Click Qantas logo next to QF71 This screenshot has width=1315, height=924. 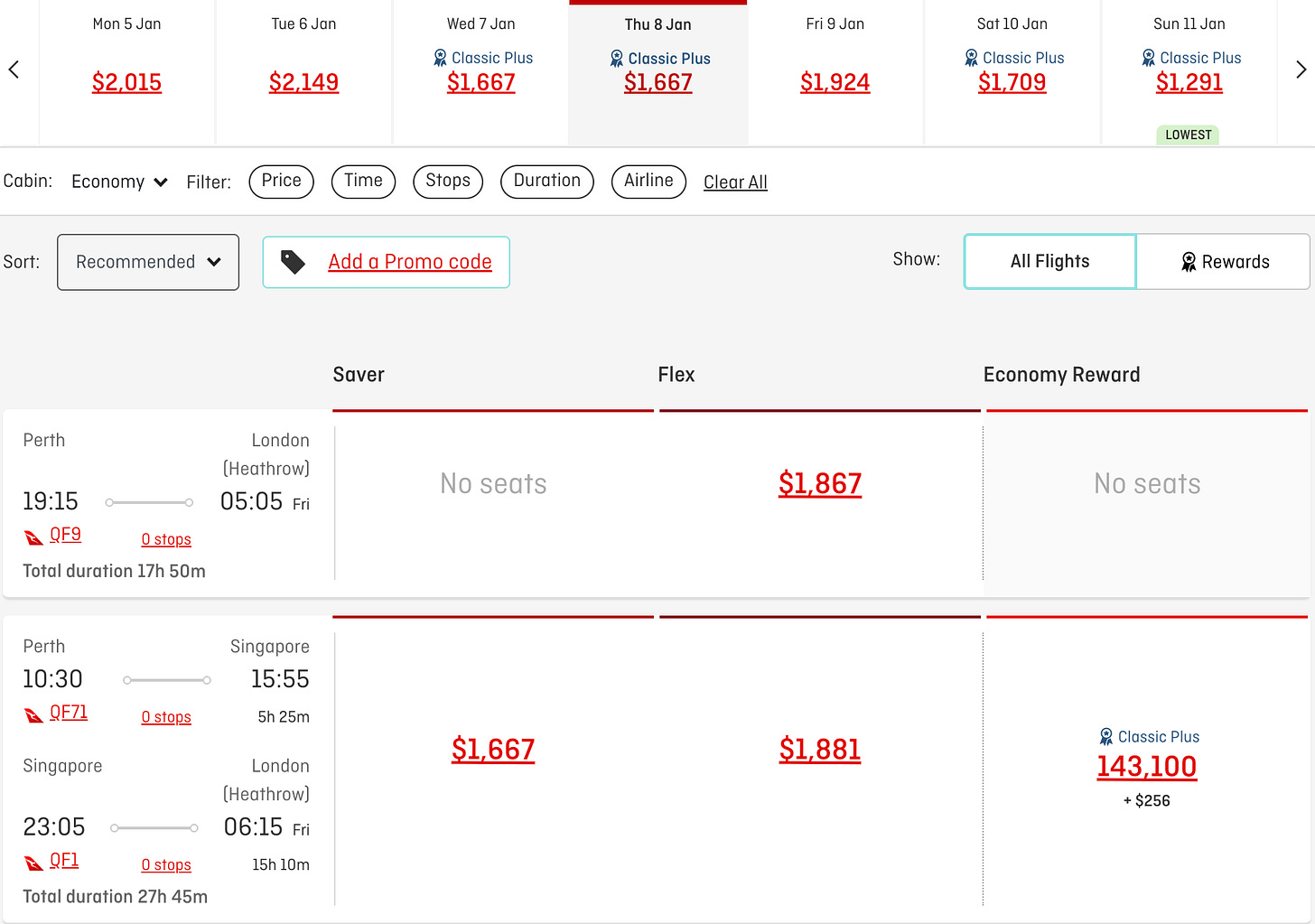[33, 715]
